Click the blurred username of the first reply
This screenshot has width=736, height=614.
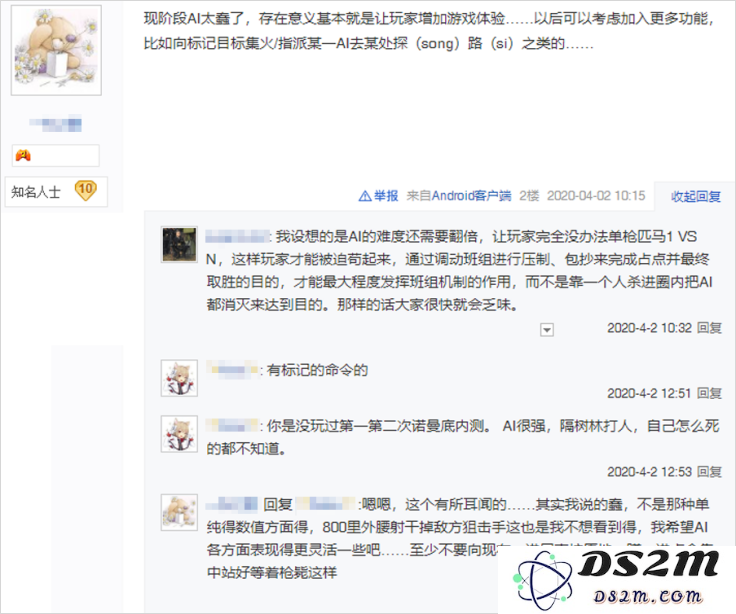point(238,236)
